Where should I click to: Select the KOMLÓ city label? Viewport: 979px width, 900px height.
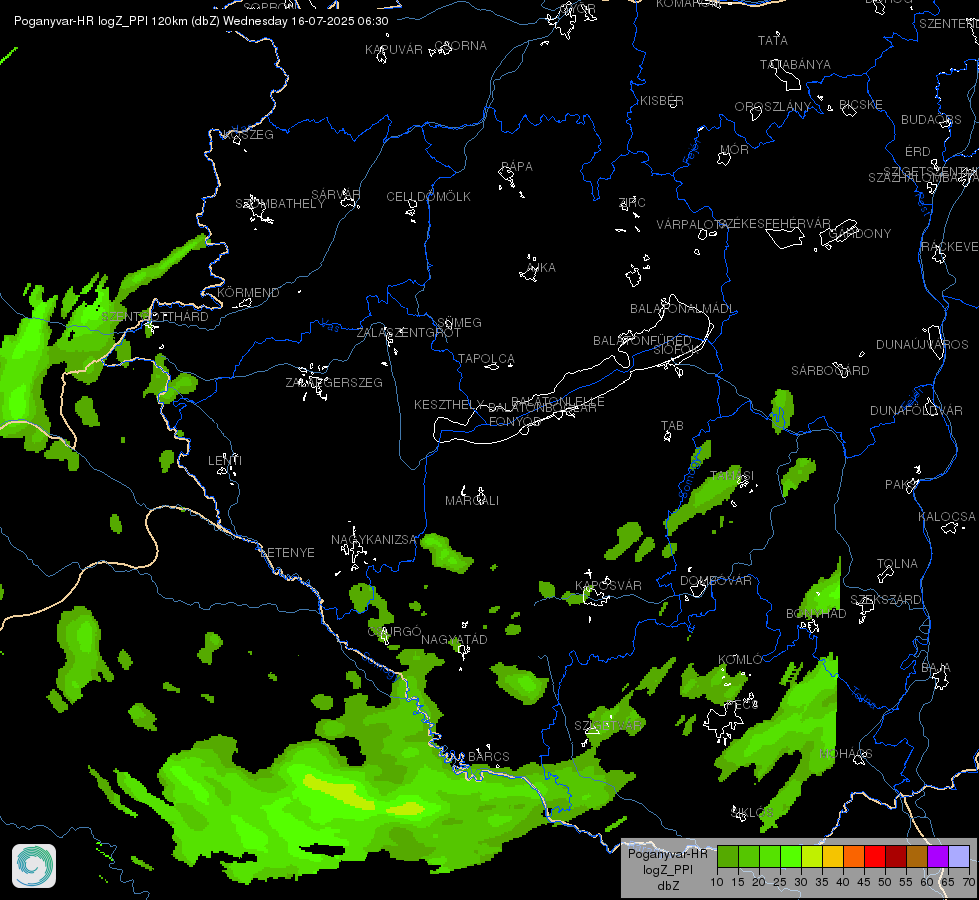(740, 660)
